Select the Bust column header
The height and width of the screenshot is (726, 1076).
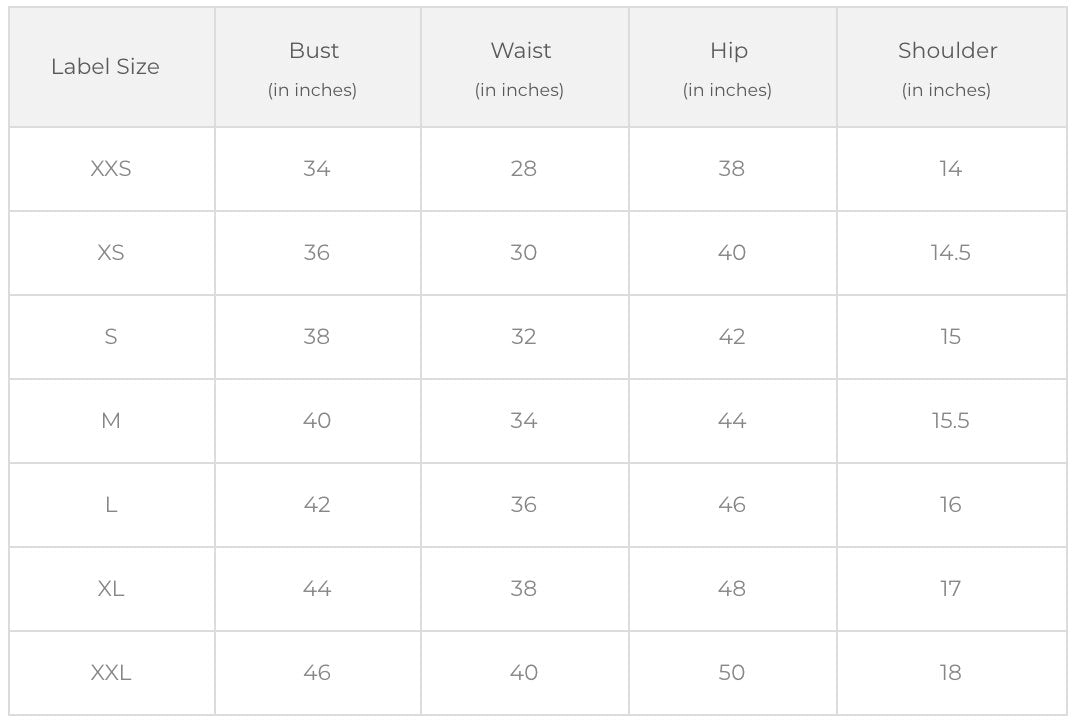coord(314,67)
